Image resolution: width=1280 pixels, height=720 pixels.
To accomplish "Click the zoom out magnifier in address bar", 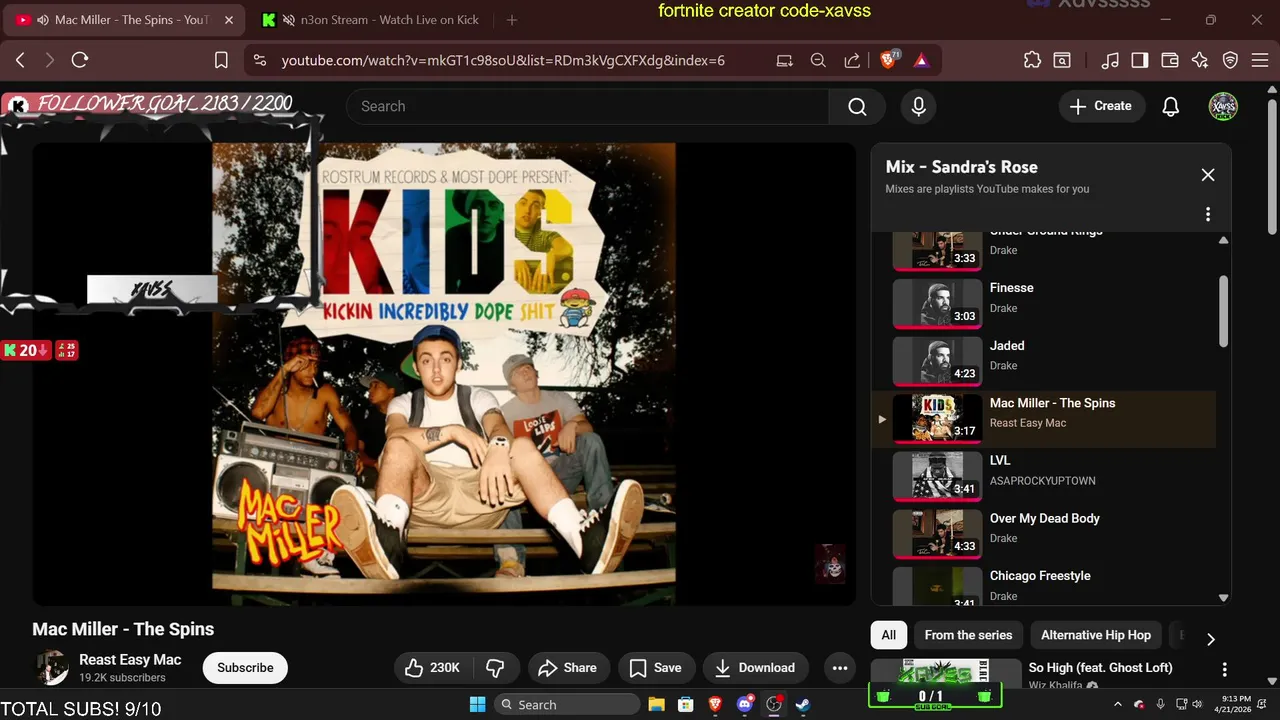I will pyautogui.click(x=818, y=60).
